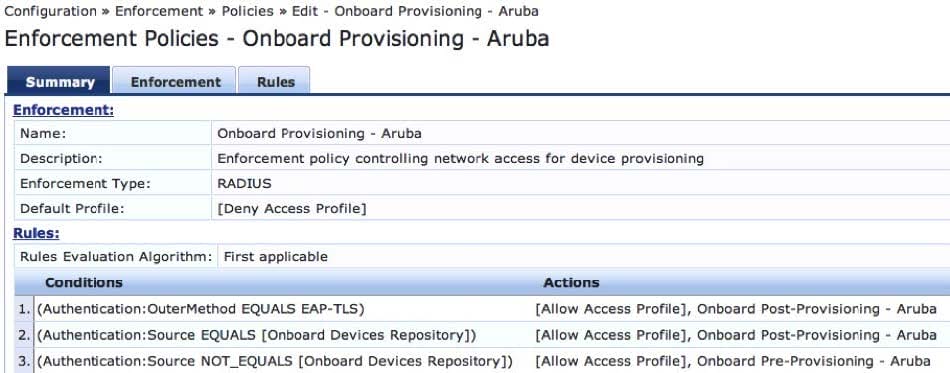This screenshot has width=950, height=373.
Task: Click Configuration in the breadcrumb
Action: [x=50, y=11]
